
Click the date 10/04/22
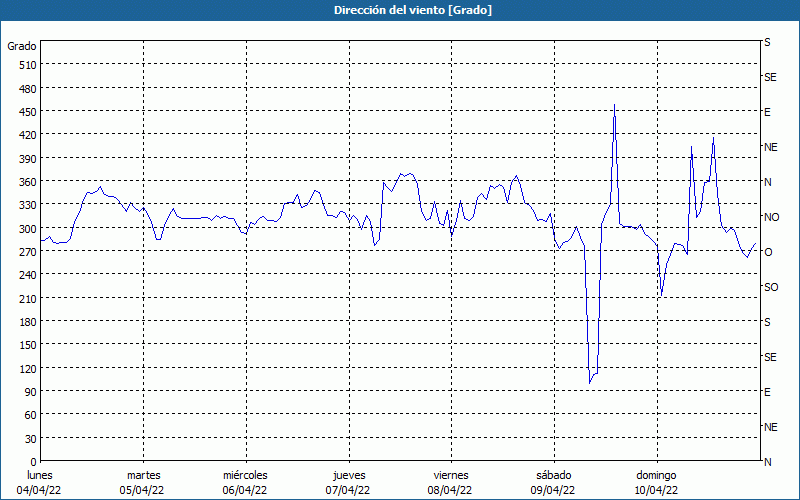tap(656, 490)
